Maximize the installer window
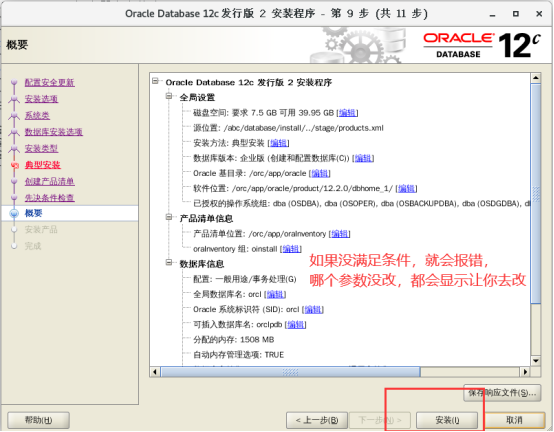Image resolution: width=554 pixels, height=432 pixels. (x=516, y=14)
